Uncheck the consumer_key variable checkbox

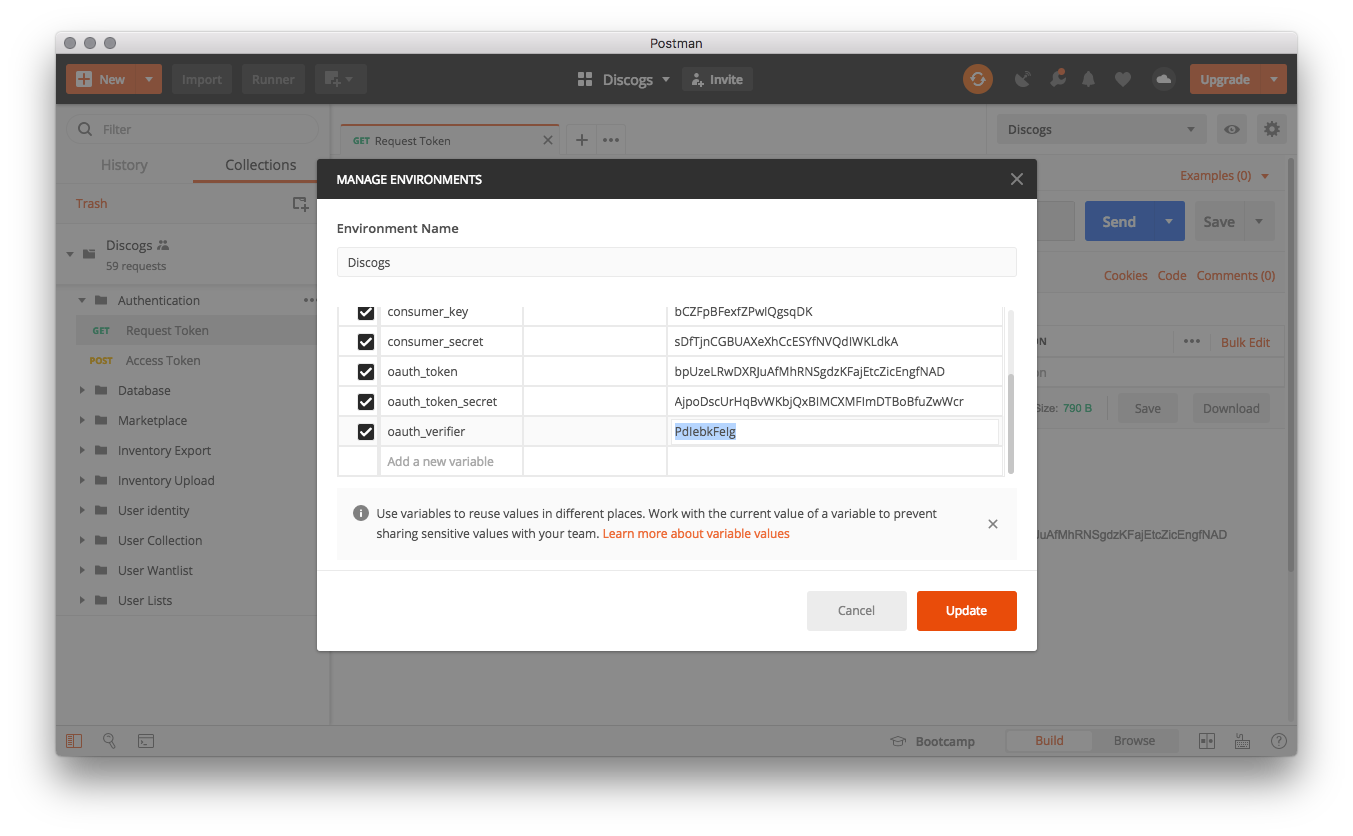click(366, 312)
